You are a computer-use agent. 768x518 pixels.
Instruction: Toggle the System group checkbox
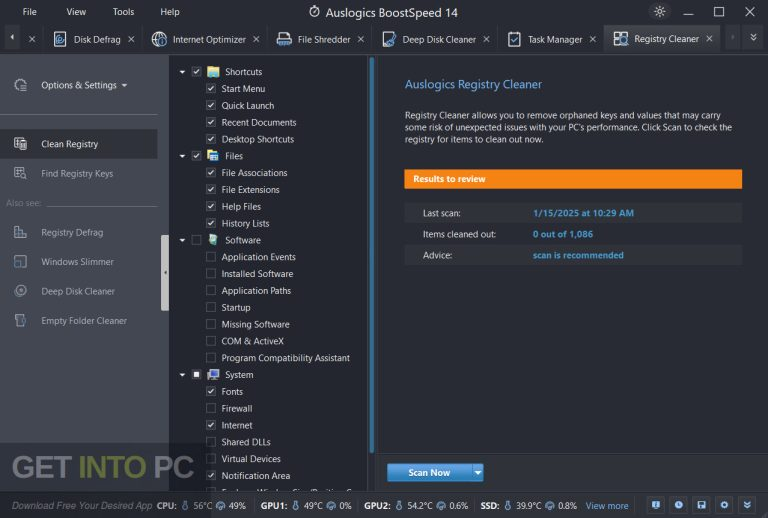[196, 375]
